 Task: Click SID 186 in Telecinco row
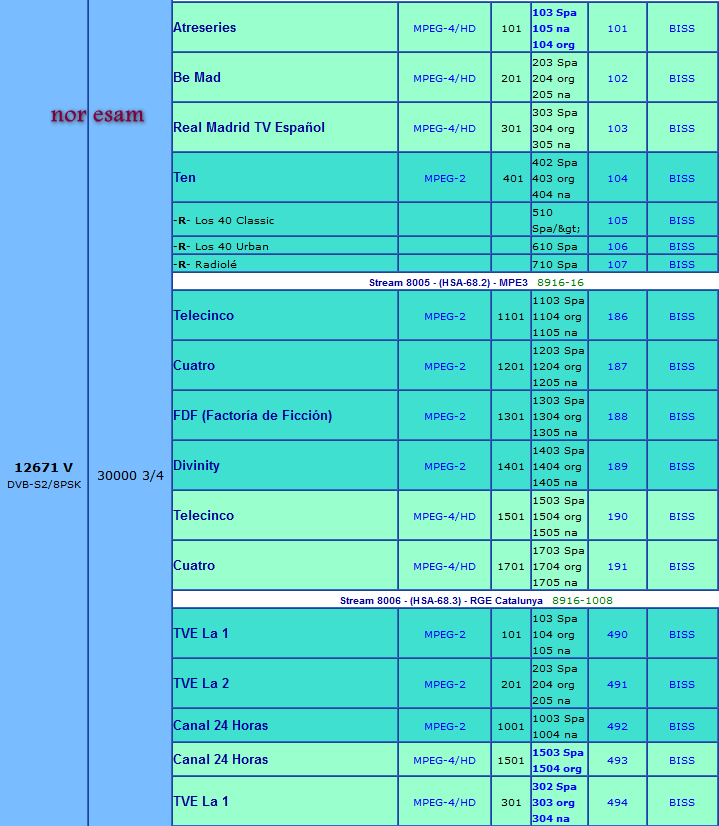[617, 317]
